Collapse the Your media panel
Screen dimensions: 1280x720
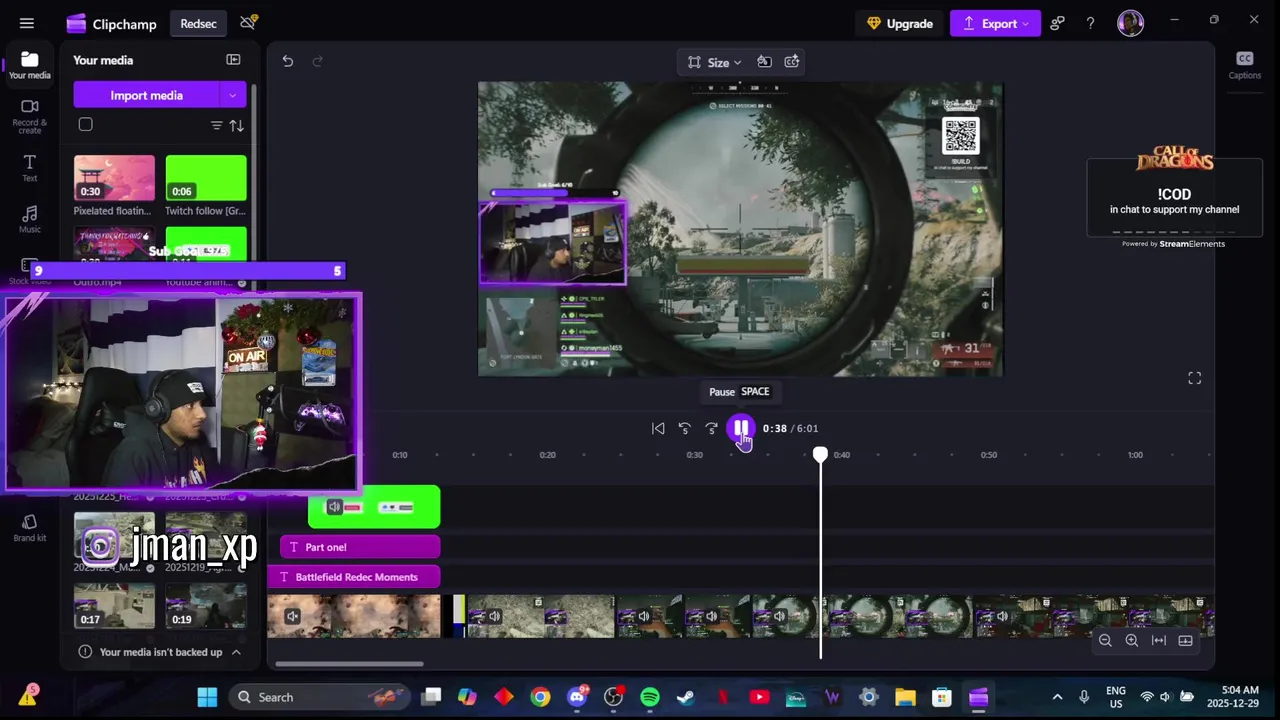pos(233,60)
